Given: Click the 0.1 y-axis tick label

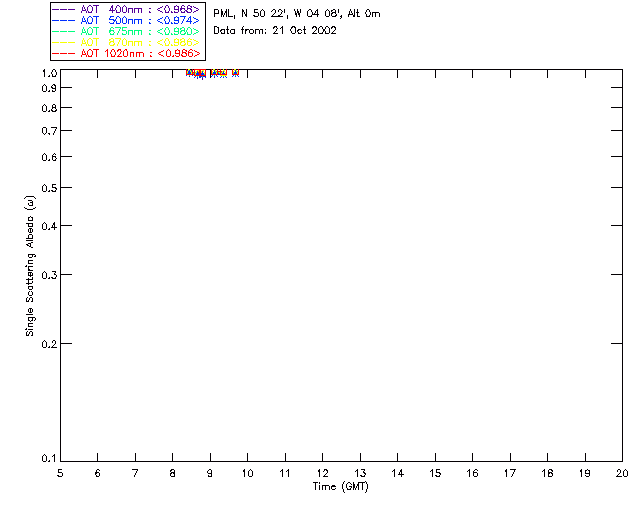Looking at the screenshot, I should (x=49, y=459).
